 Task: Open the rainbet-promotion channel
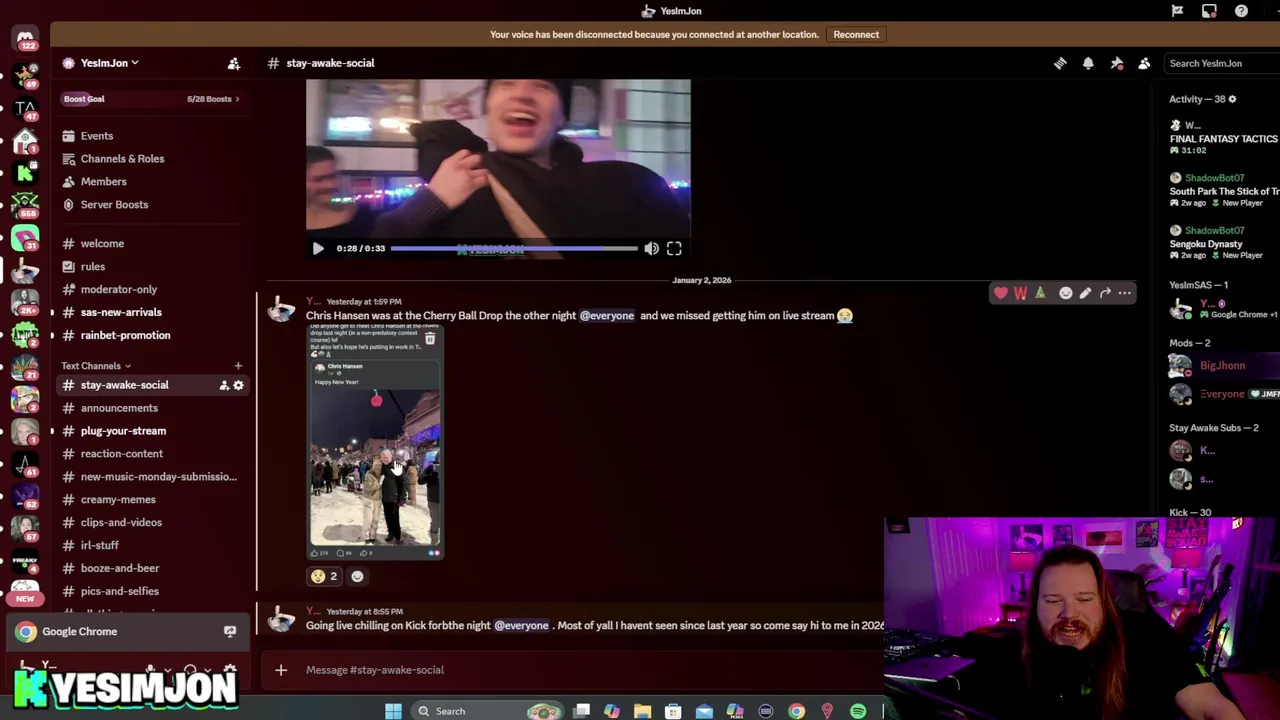point(125,336)
